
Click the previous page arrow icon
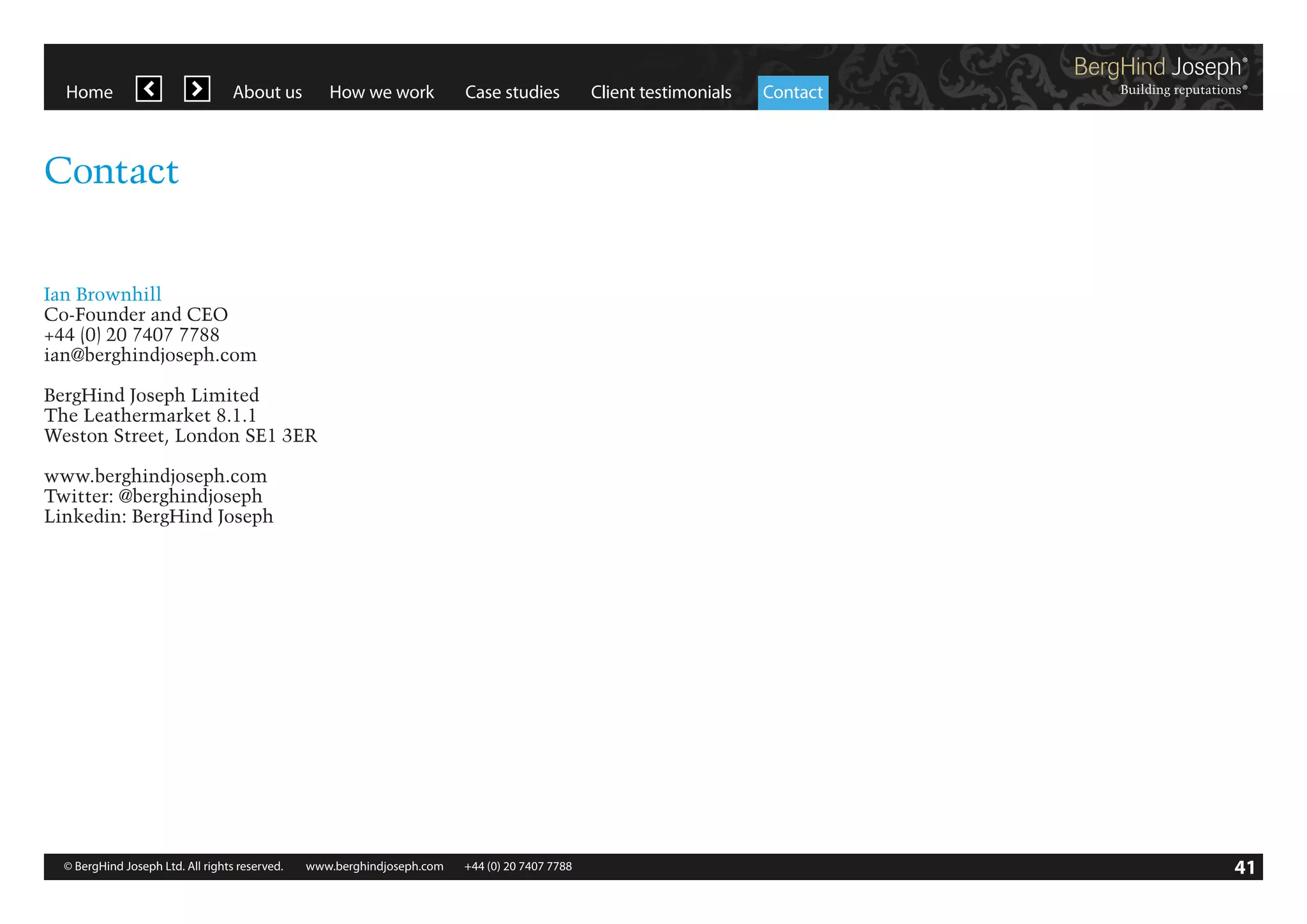pos(149,89)
